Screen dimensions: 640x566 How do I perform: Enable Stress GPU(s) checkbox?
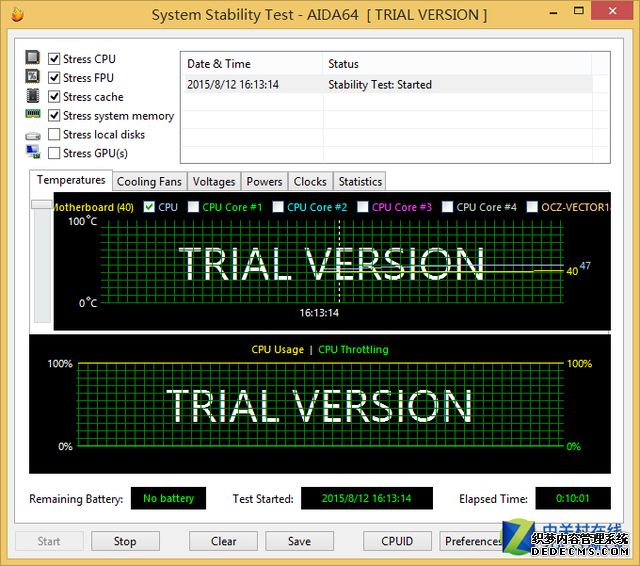(54, 153)
